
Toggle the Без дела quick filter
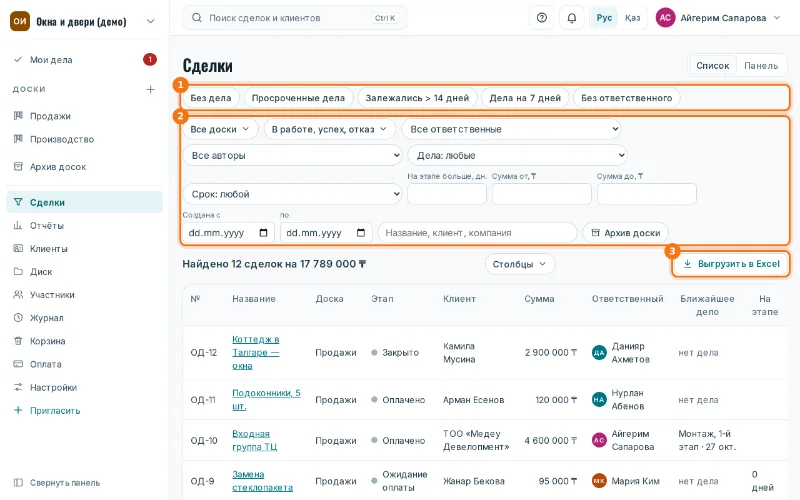(x=211, y=98)
